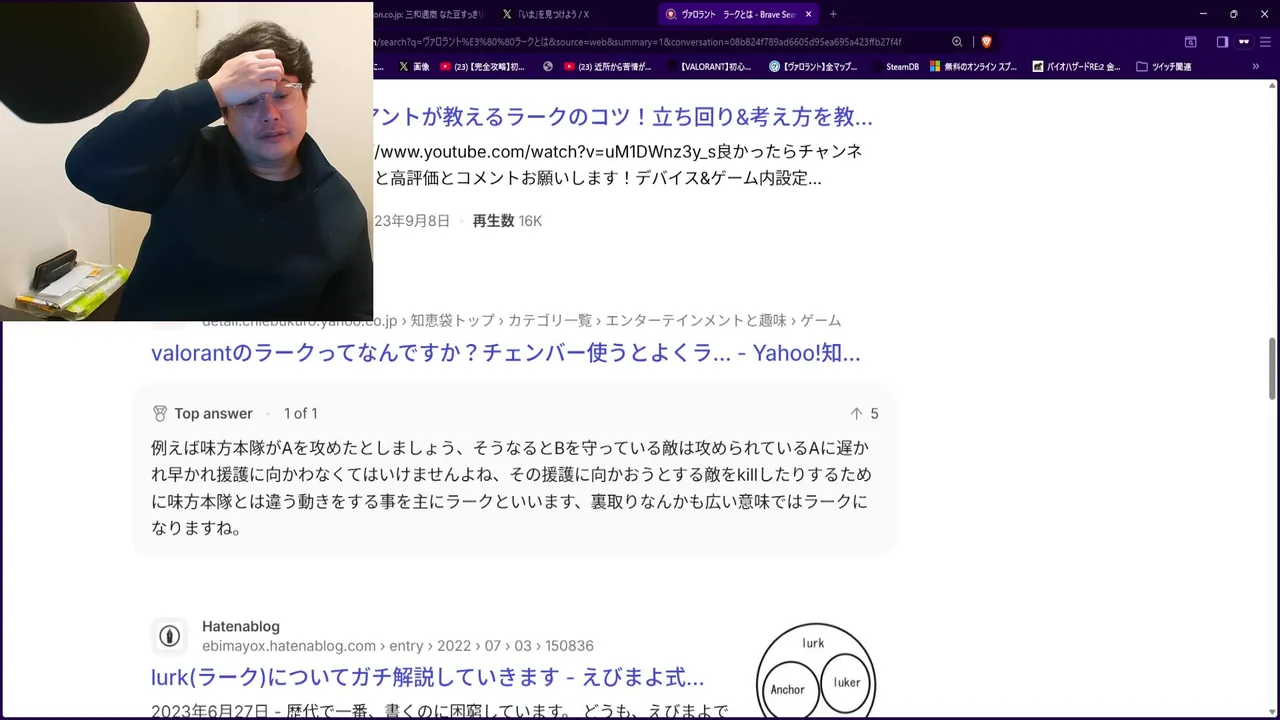The width and height of the screenshot is (1280, 720).
Task: Click the 1 of 1 answer counter
Action: pyautogui.click(x=300, y=414)
